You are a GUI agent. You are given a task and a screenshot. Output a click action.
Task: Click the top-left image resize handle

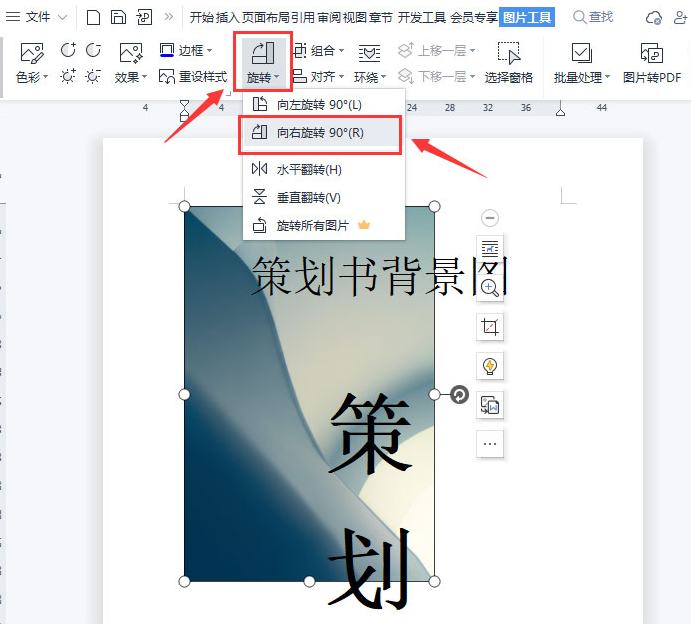(x=184, y=206)
